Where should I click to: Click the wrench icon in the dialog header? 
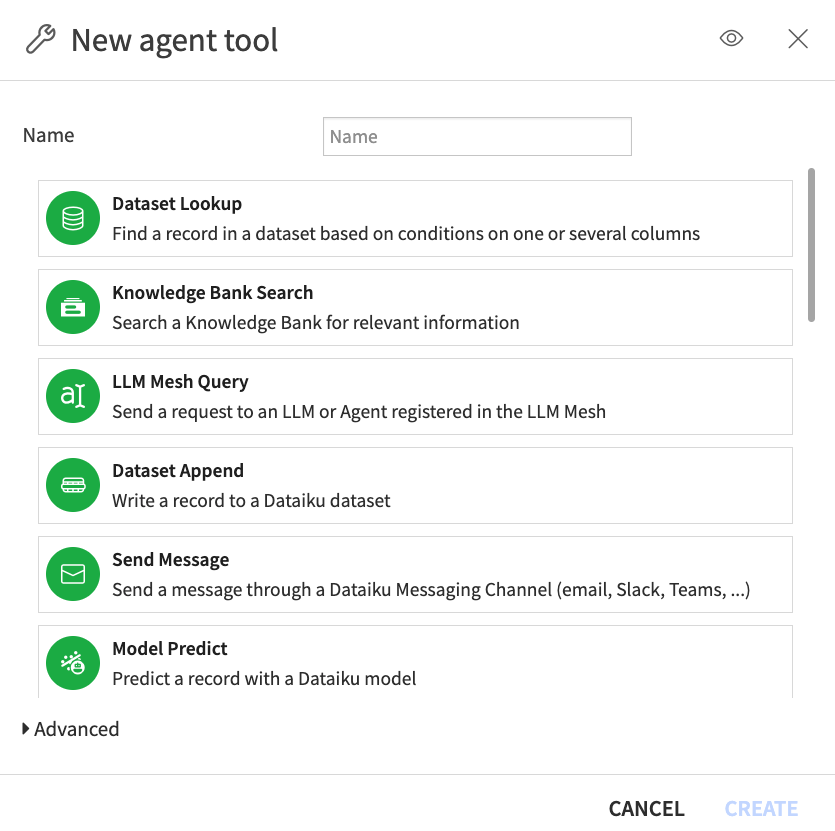(x=38, y=38)
